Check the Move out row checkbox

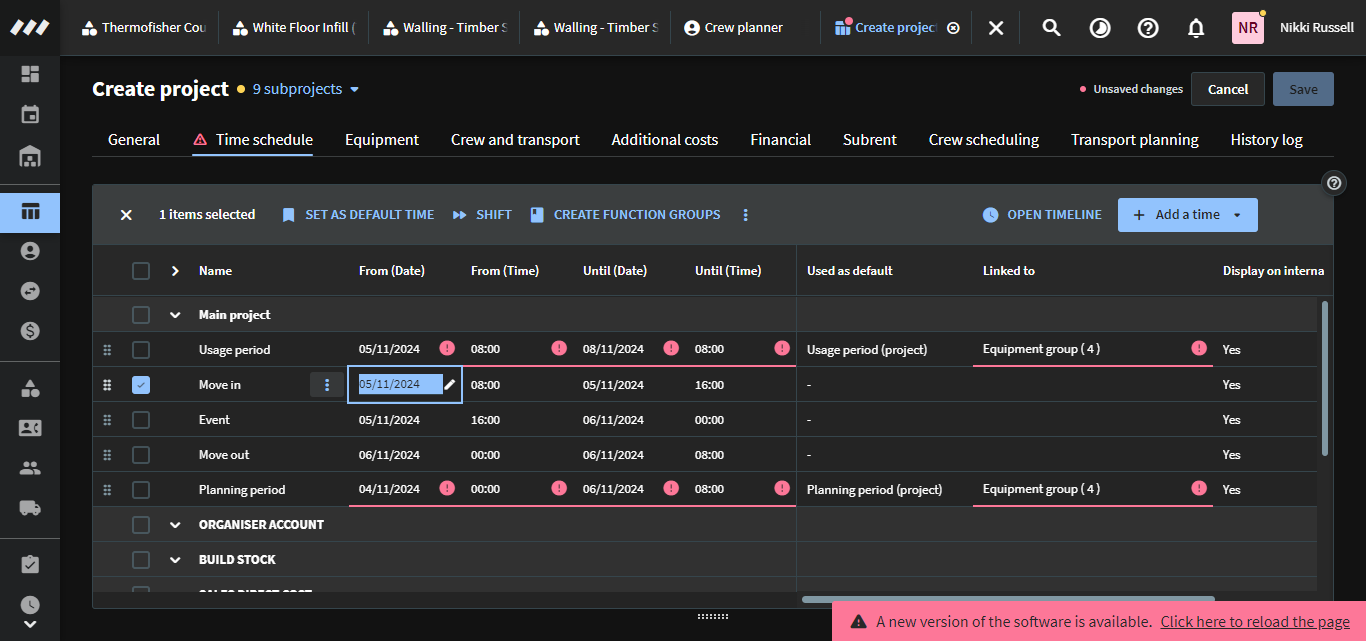click(141, 455)
